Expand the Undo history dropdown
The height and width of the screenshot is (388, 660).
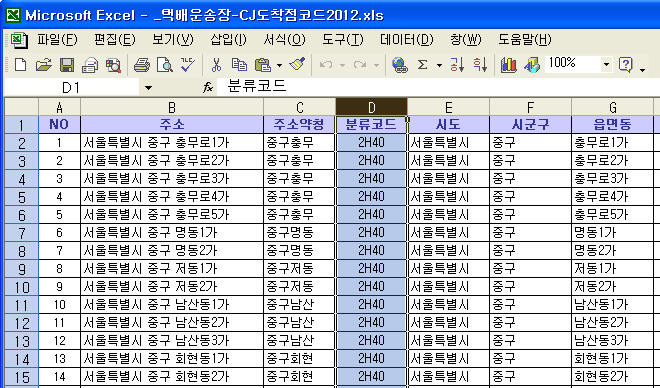tap(343, 65)
